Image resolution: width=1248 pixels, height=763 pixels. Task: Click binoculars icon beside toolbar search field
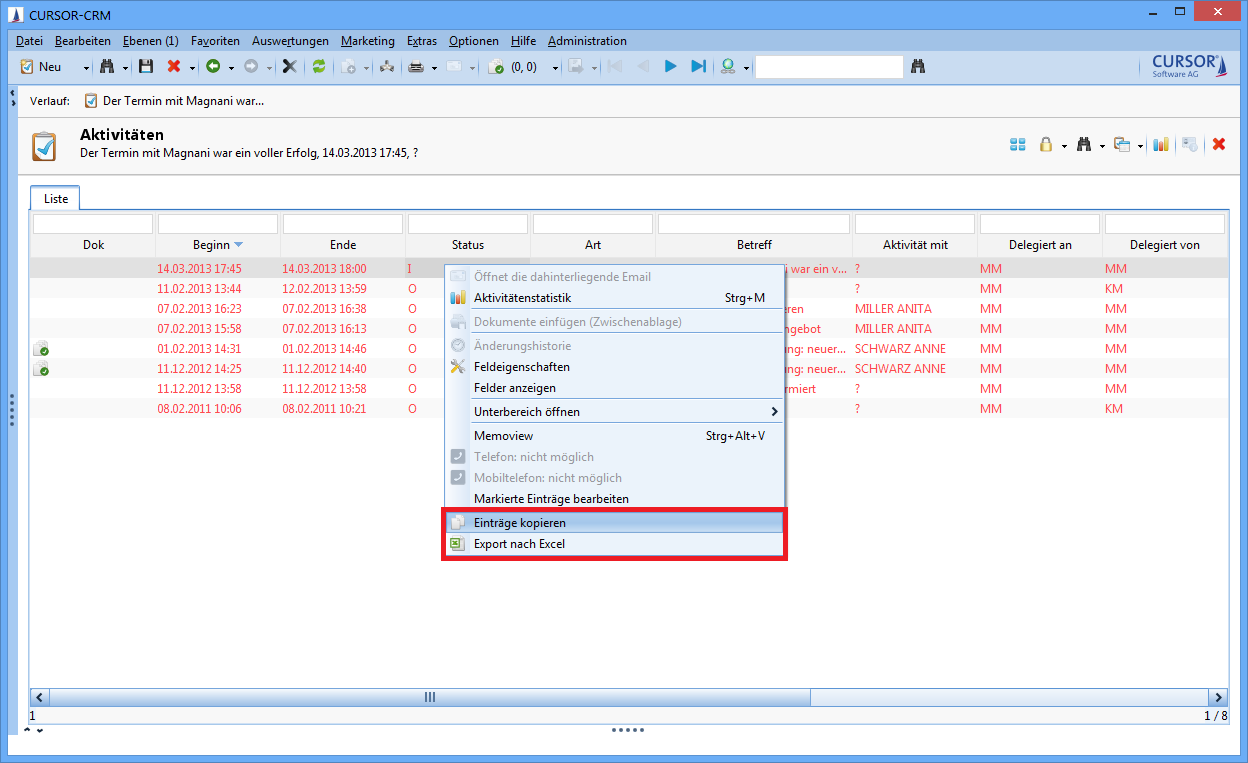pos(919,66)
